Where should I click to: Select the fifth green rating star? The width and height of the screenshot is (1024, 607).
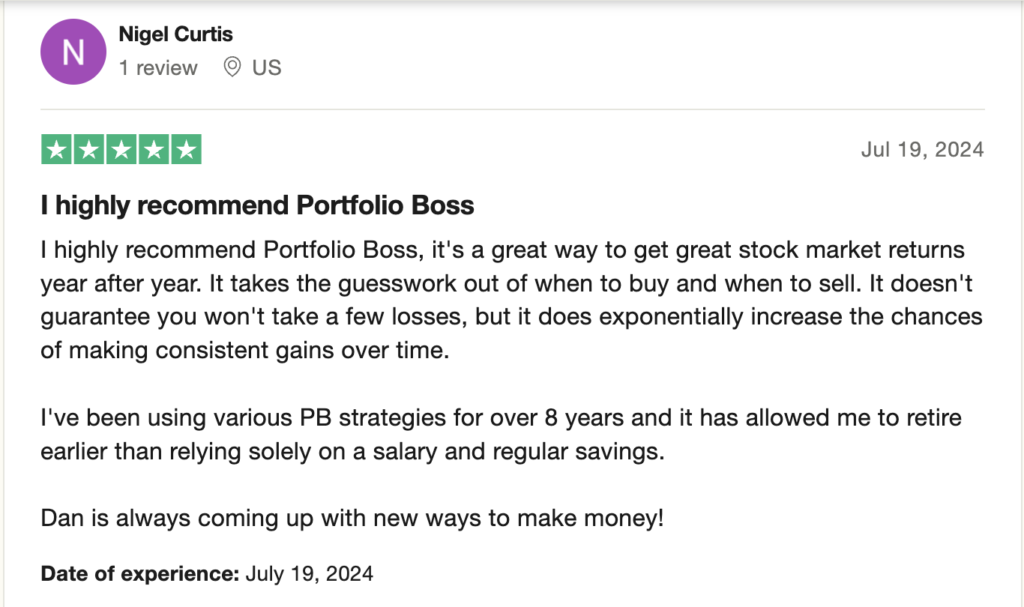(187, 150)
